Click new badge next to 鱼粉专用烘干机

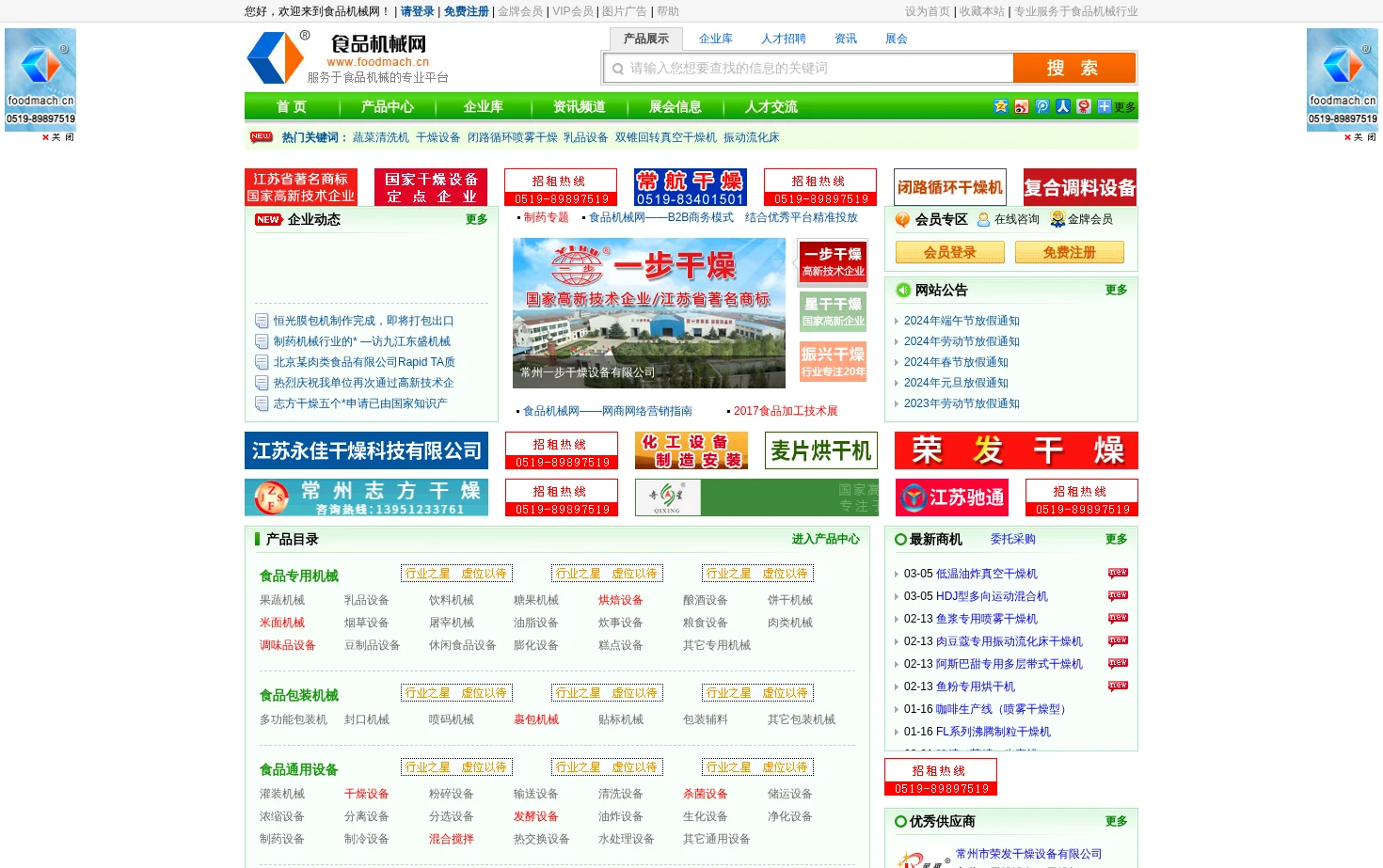click(x=1118, y=686)
